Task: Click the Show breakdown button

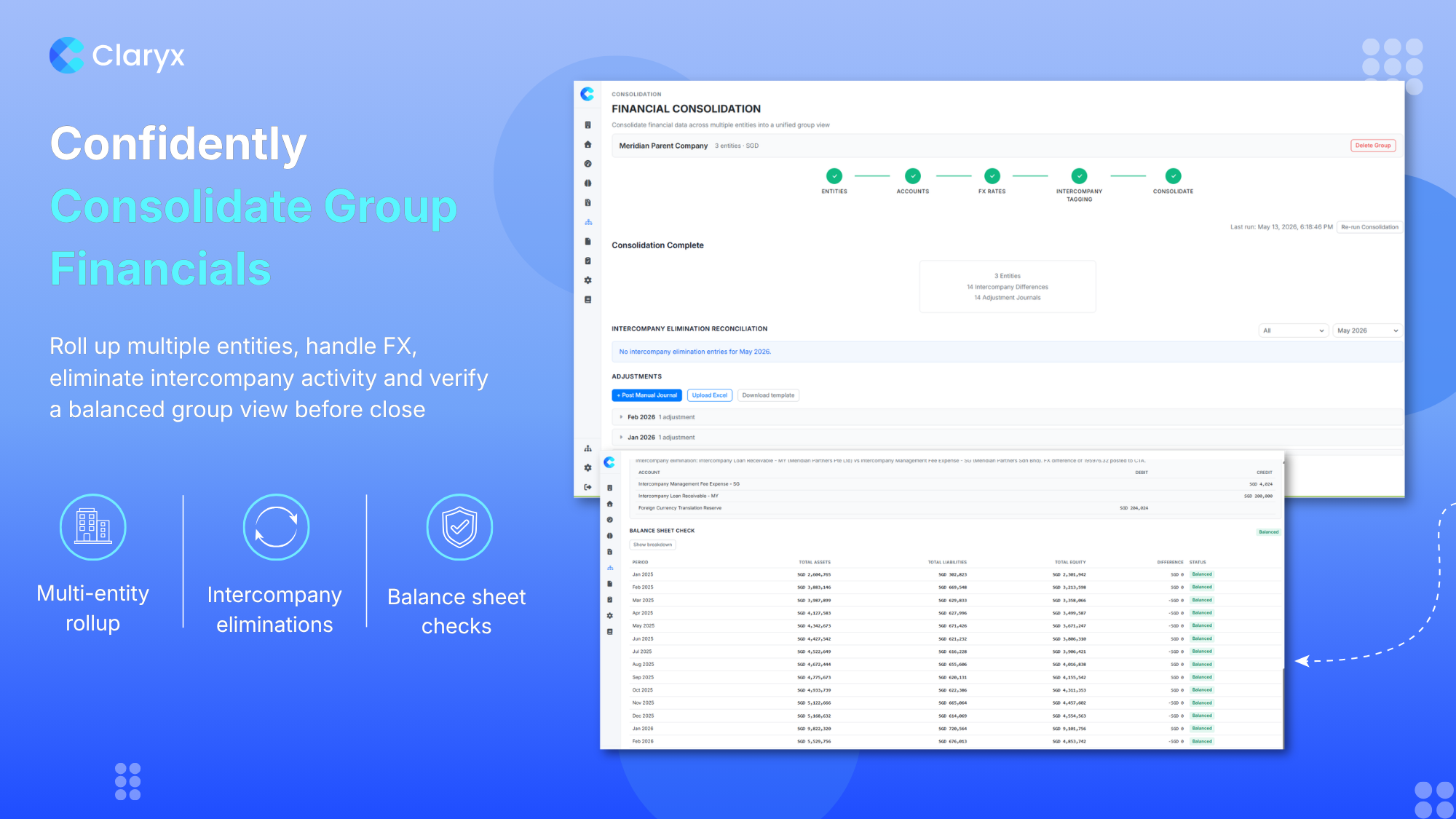Action: [652, 545]
